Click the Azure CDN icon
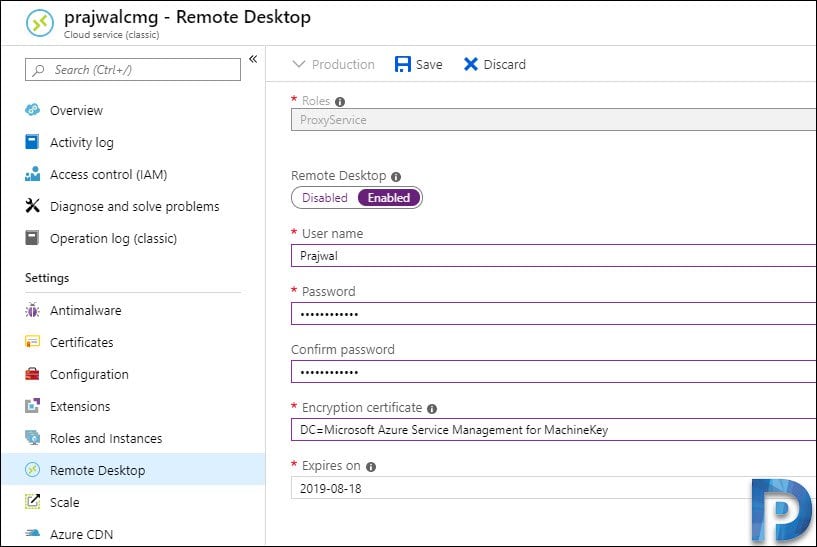817x547 pixels. click(32, 533)
